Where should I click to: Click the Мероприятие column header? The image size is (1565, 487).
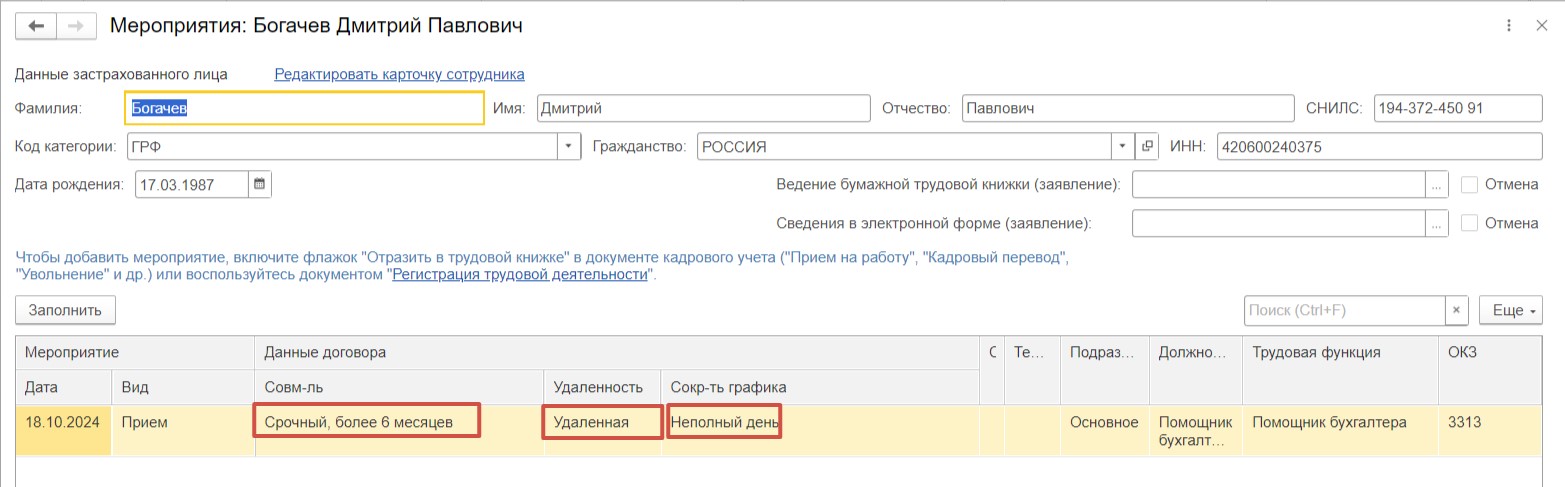coord(135,352)
